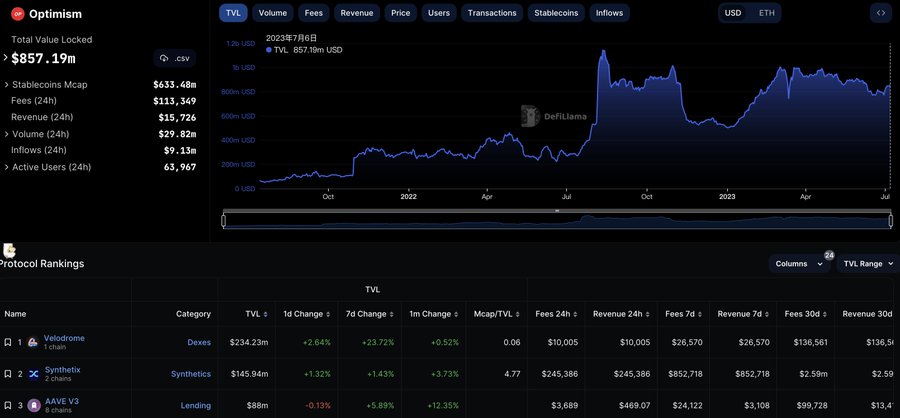
Task: Bookmark the Velodrome protocol row
Action: (x=7, y=342)
